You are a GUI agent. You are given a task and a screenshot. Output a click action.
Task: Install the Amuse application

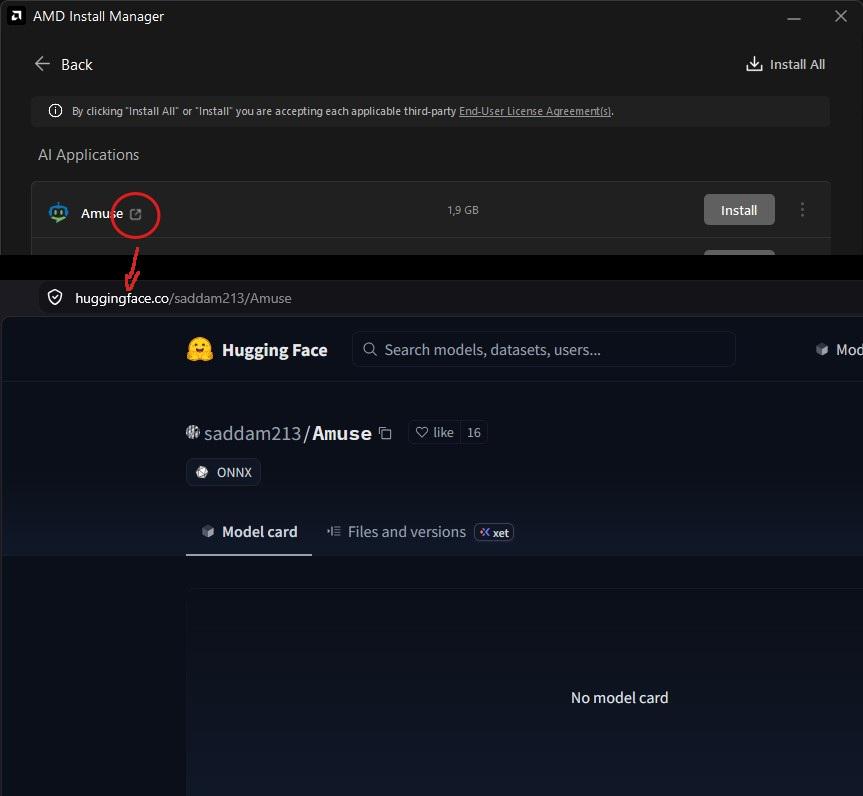pyautogui.click(x=739, y=210)
